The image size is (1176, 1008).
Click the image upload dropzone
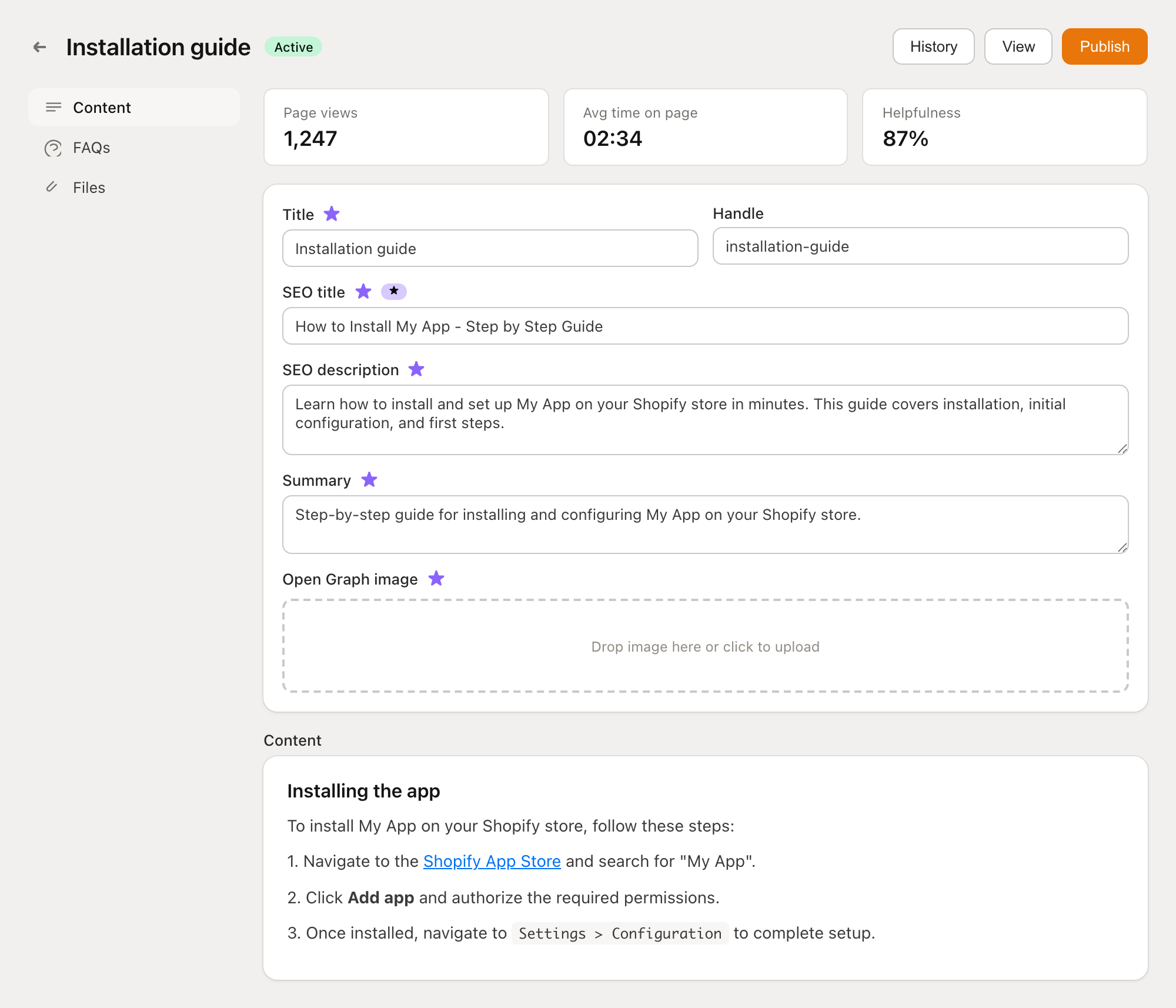point(705,646)
